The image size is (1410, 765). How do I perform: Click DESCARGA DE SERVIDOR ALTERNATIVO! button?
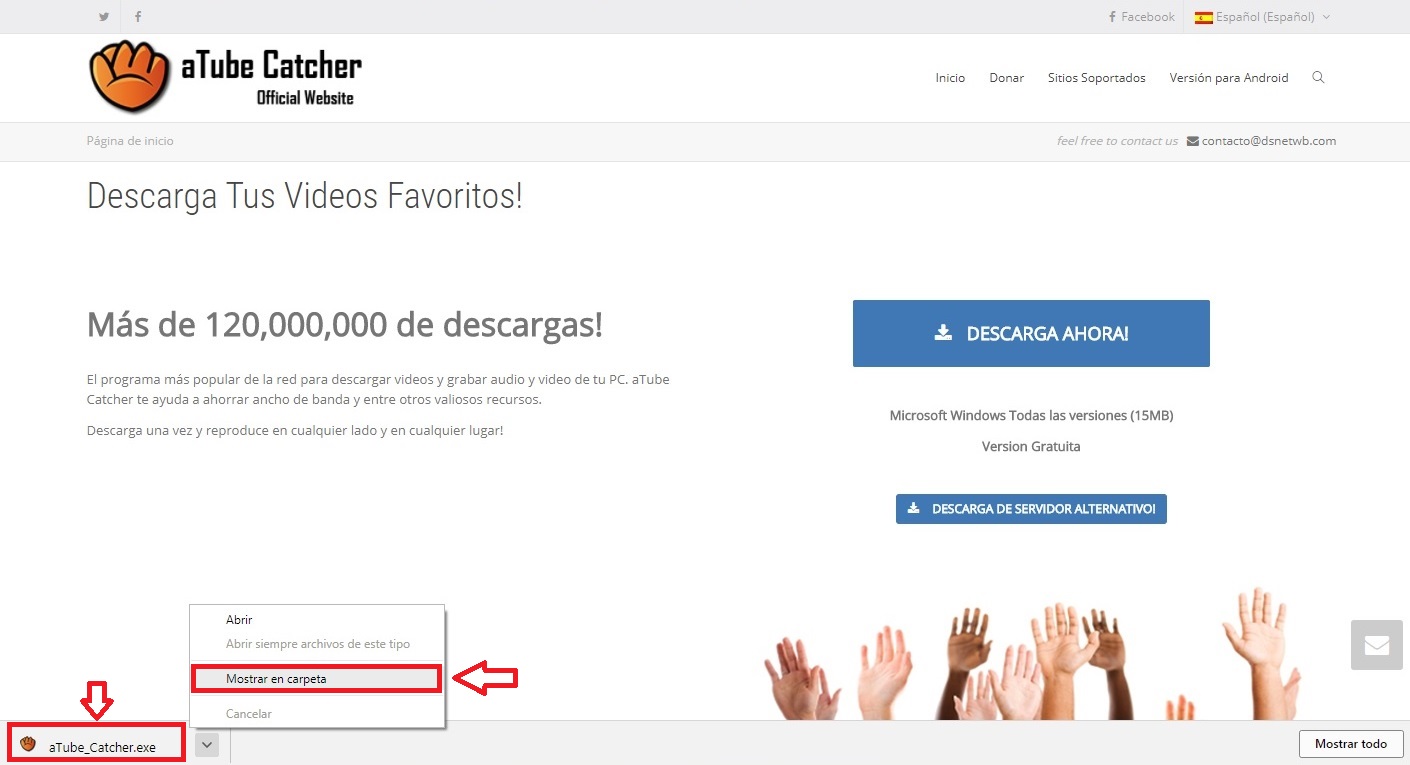tap(1031, 509)
